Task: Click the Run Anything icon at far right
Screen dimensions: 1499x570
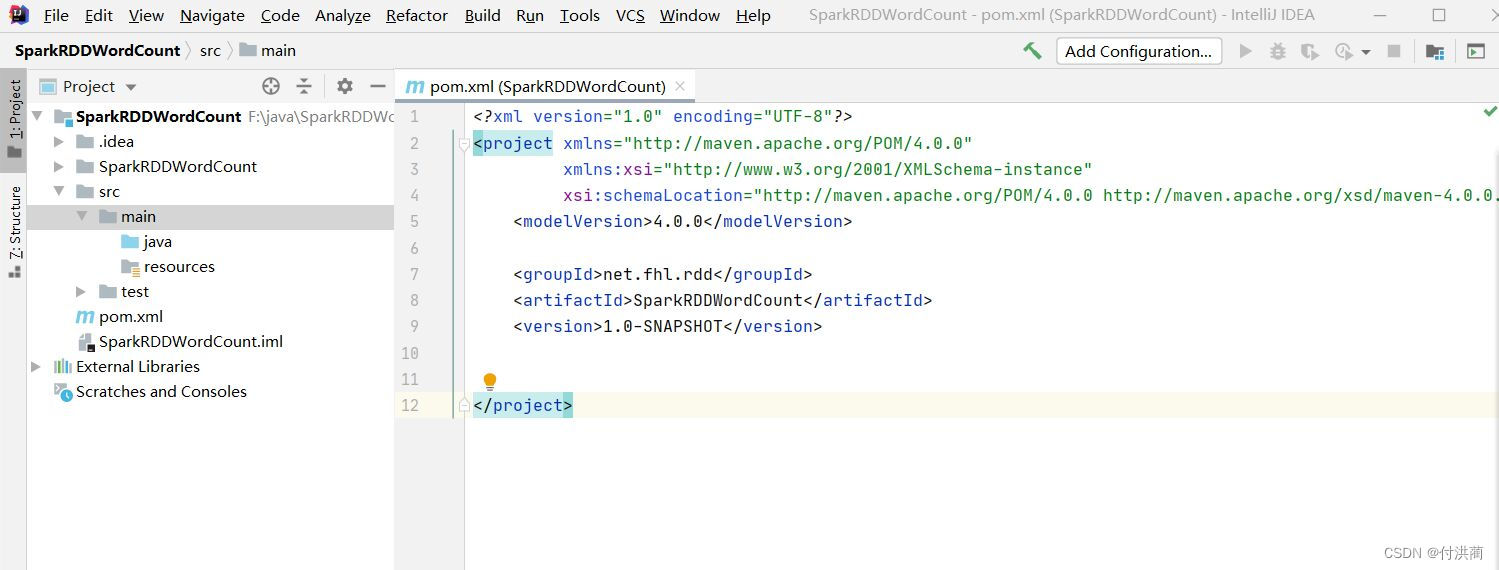Action: (1476, 51)
